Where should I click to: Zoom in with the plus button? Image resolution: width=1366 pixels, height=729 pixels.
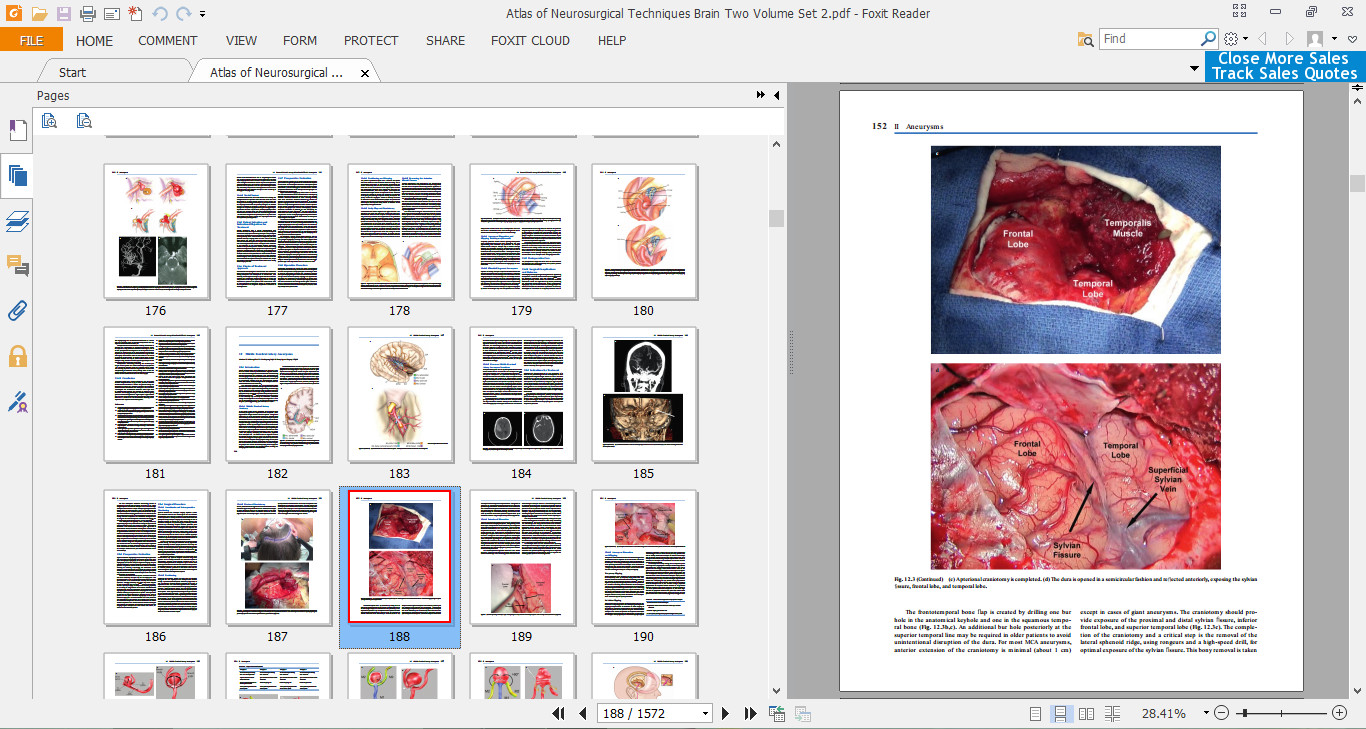pos(1340,713)
